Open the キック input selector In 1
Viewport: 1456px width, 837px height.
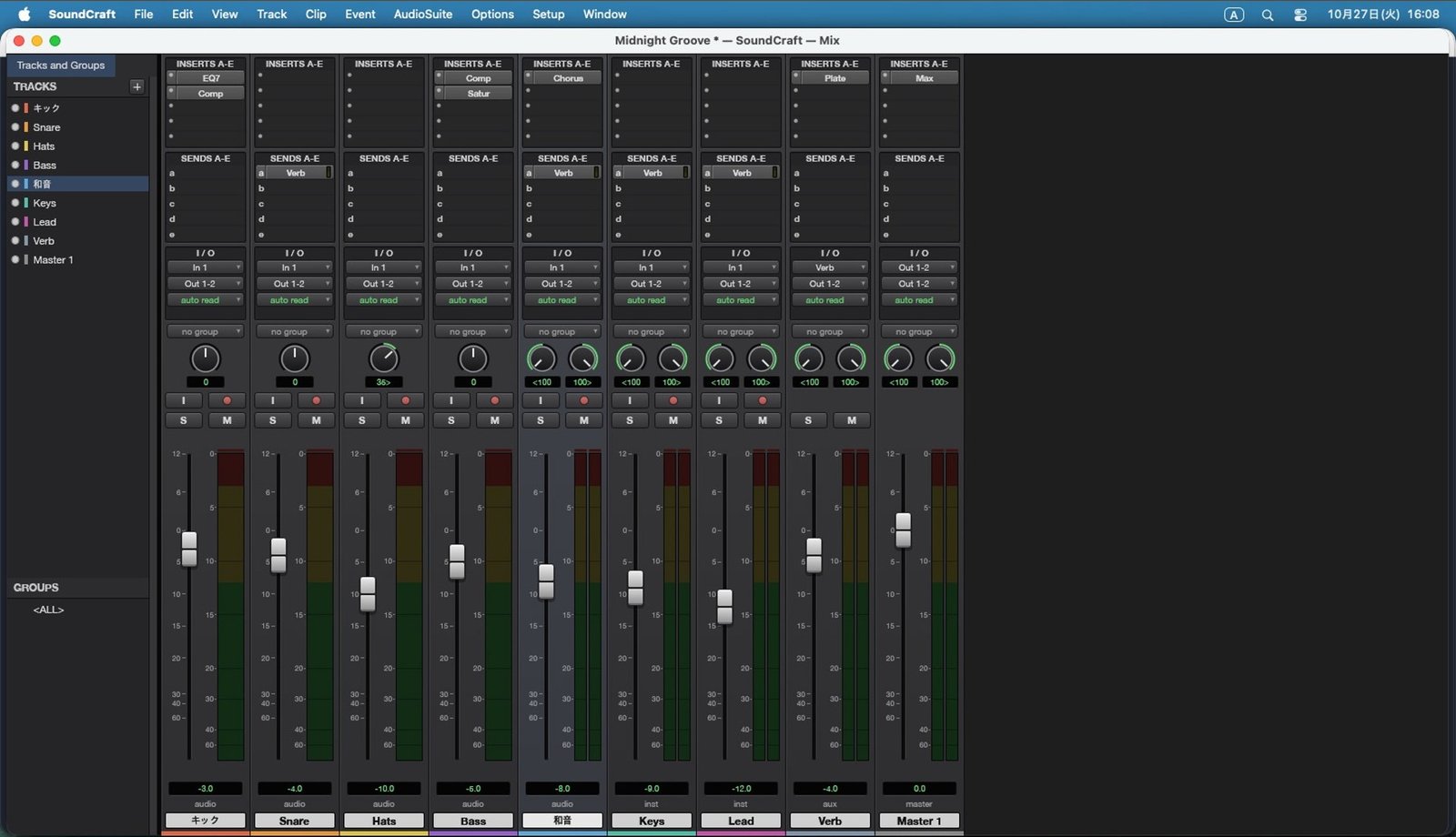pos(205,267)
